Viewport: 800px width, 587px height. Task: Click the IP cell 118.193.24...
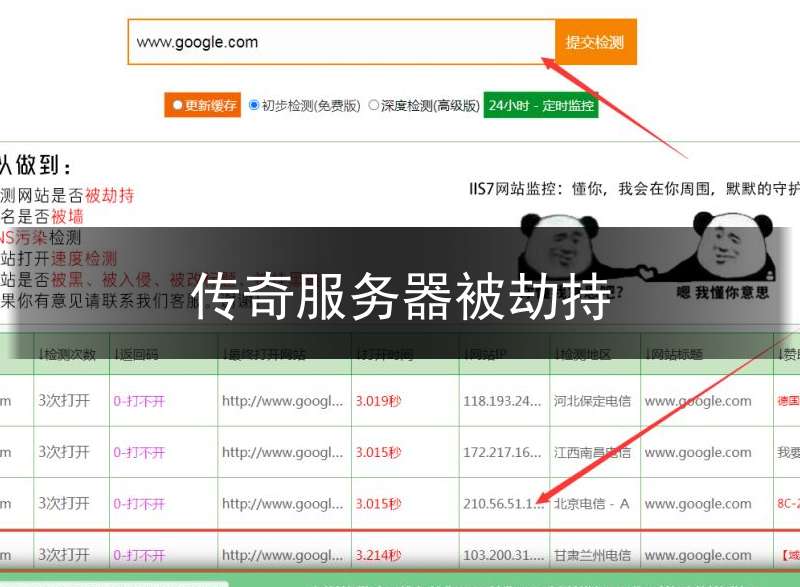pyautogui.click(x=502, y=401)
